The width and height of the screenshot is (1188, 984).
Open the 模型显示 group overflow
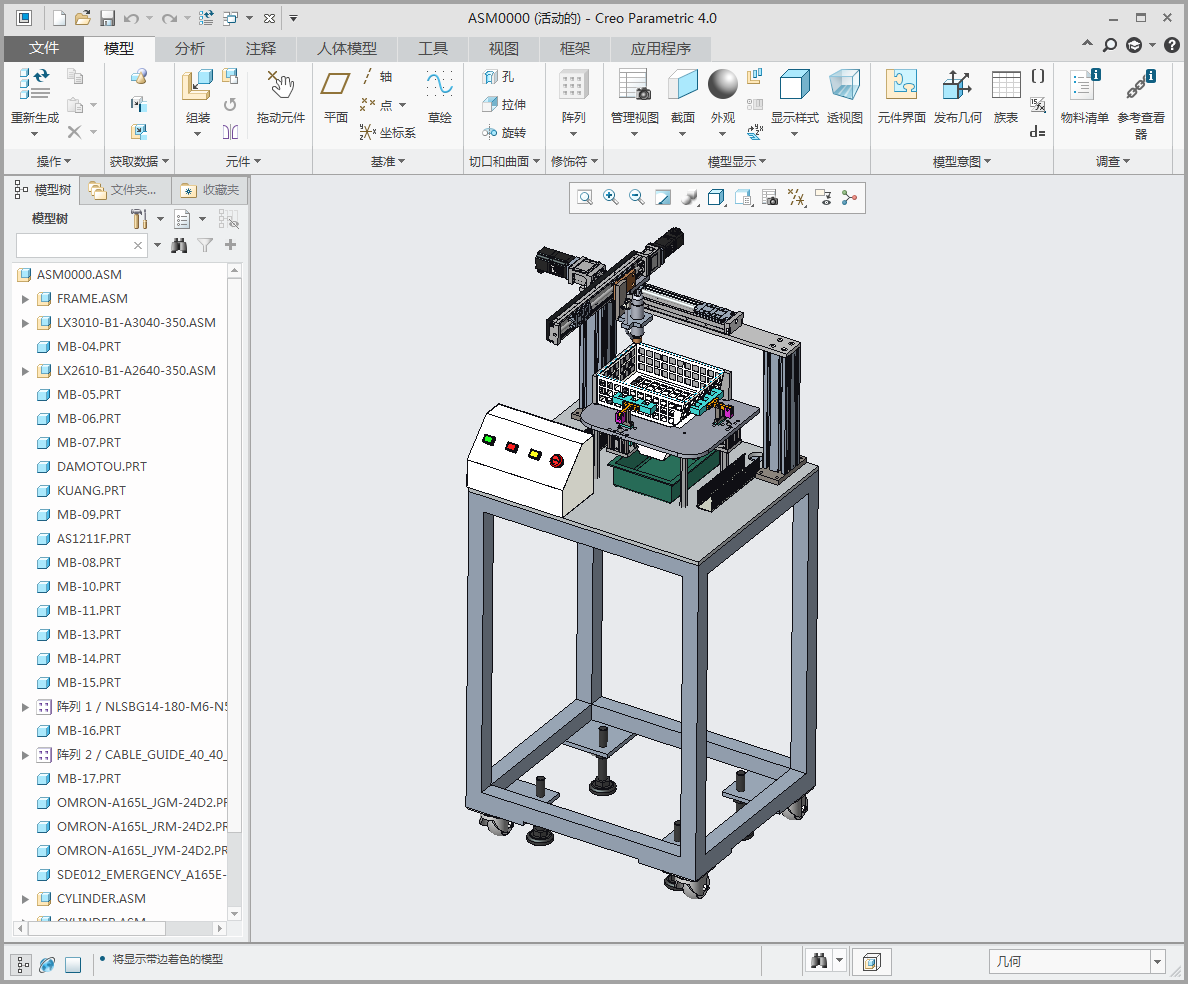tap(737, 162)
